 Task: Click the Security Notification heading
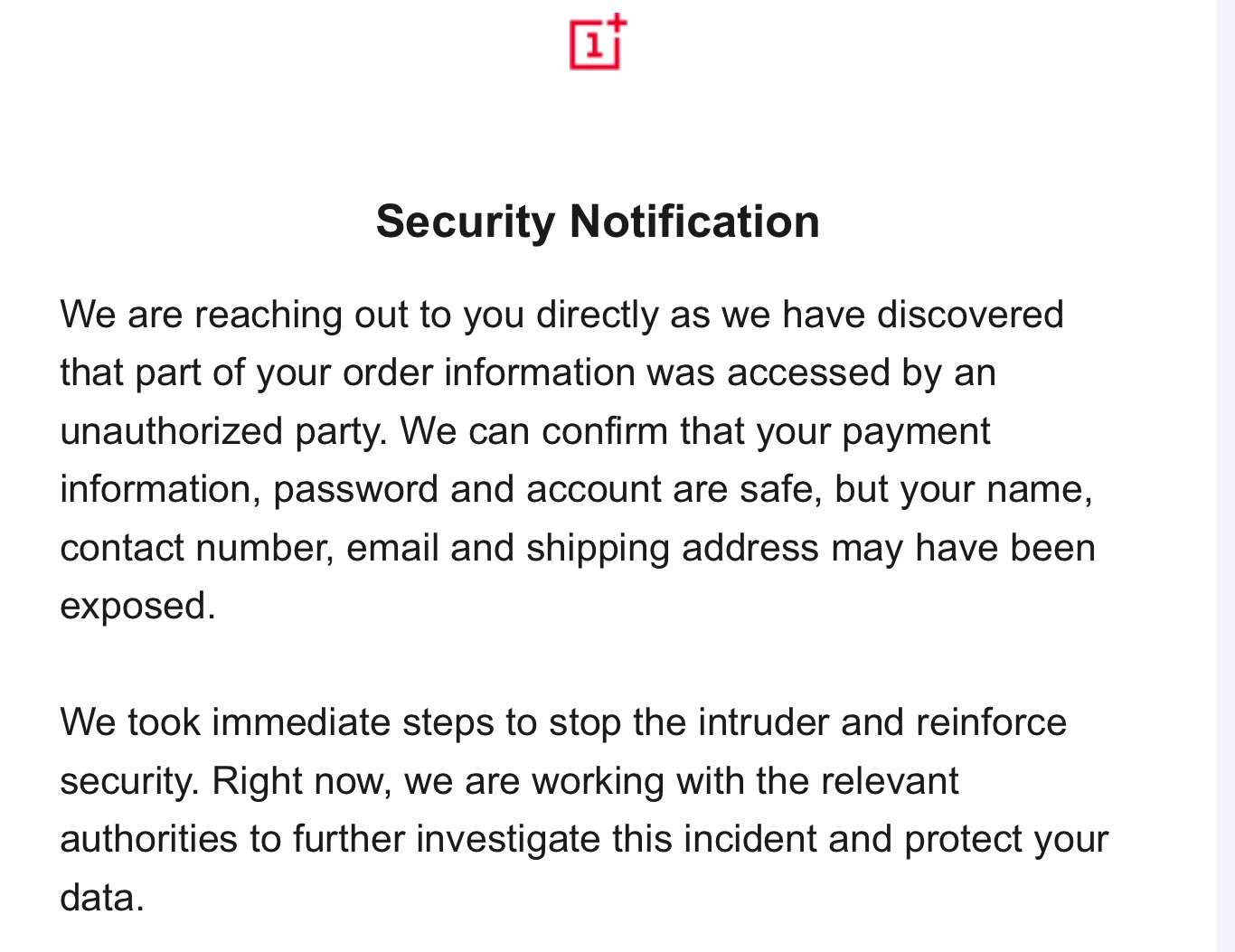click(x=598, y=222)
